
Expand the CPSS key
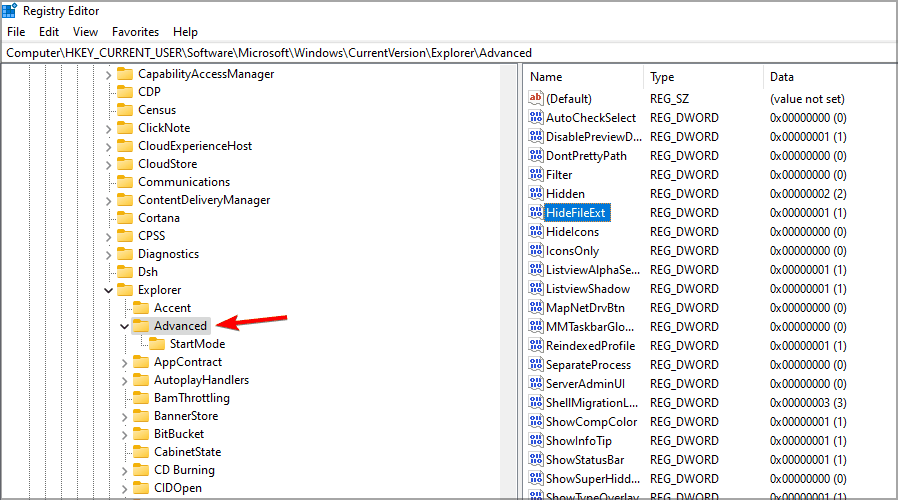click(x=108, y=237)
